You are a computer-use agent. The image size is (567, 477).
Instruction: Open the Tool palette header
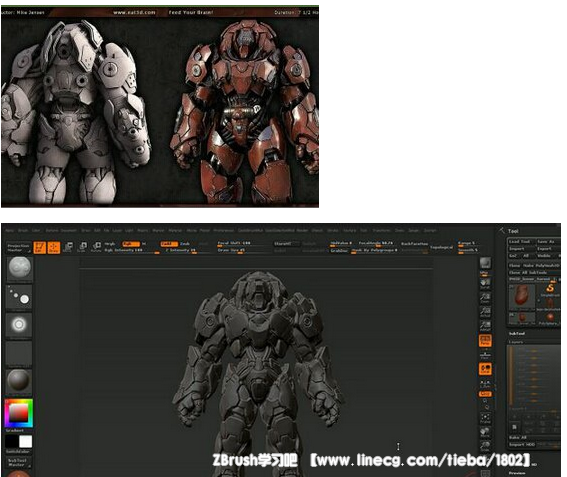coord(513,231)
